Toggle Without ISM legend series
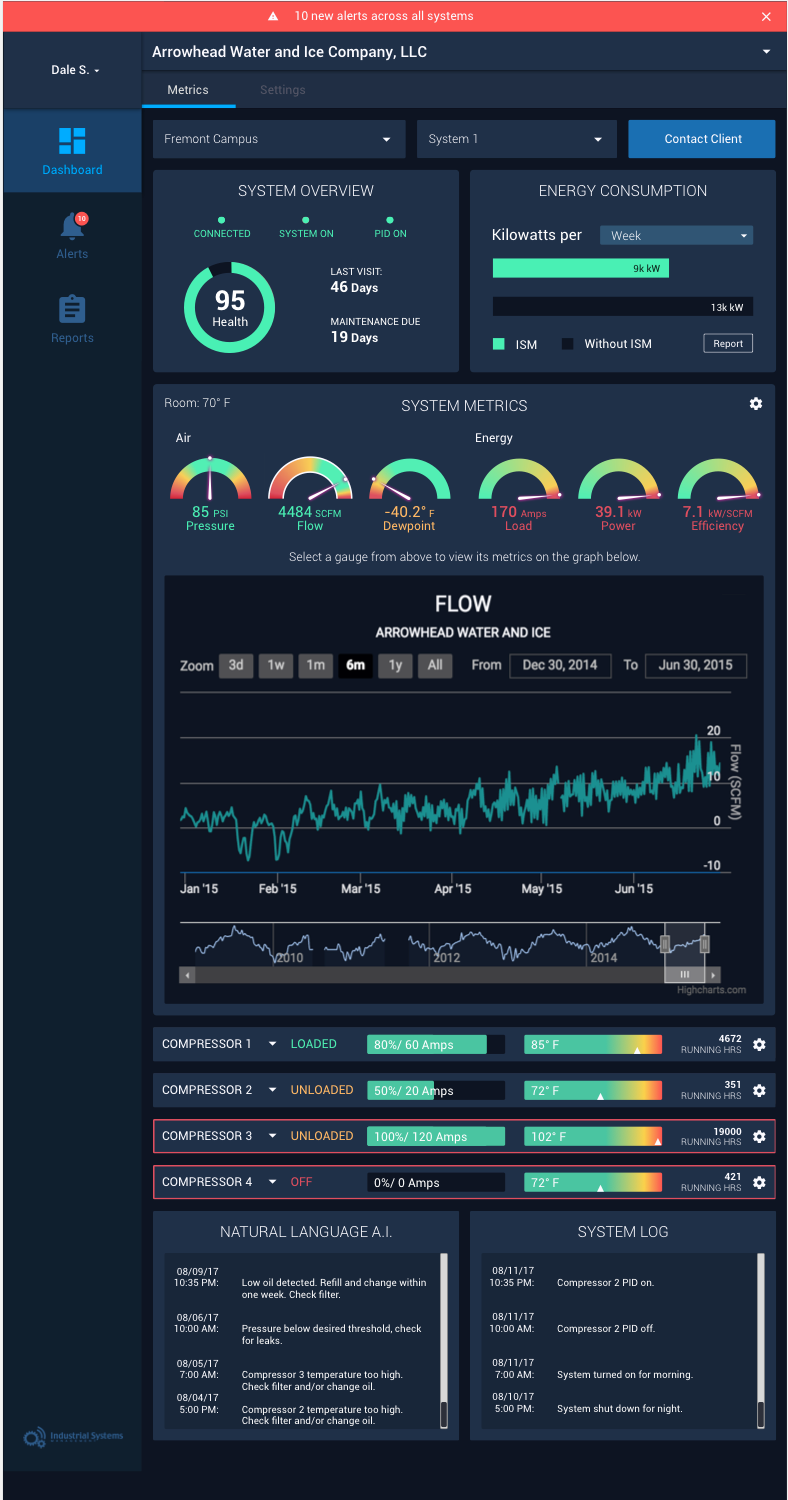 pos(606,344)
